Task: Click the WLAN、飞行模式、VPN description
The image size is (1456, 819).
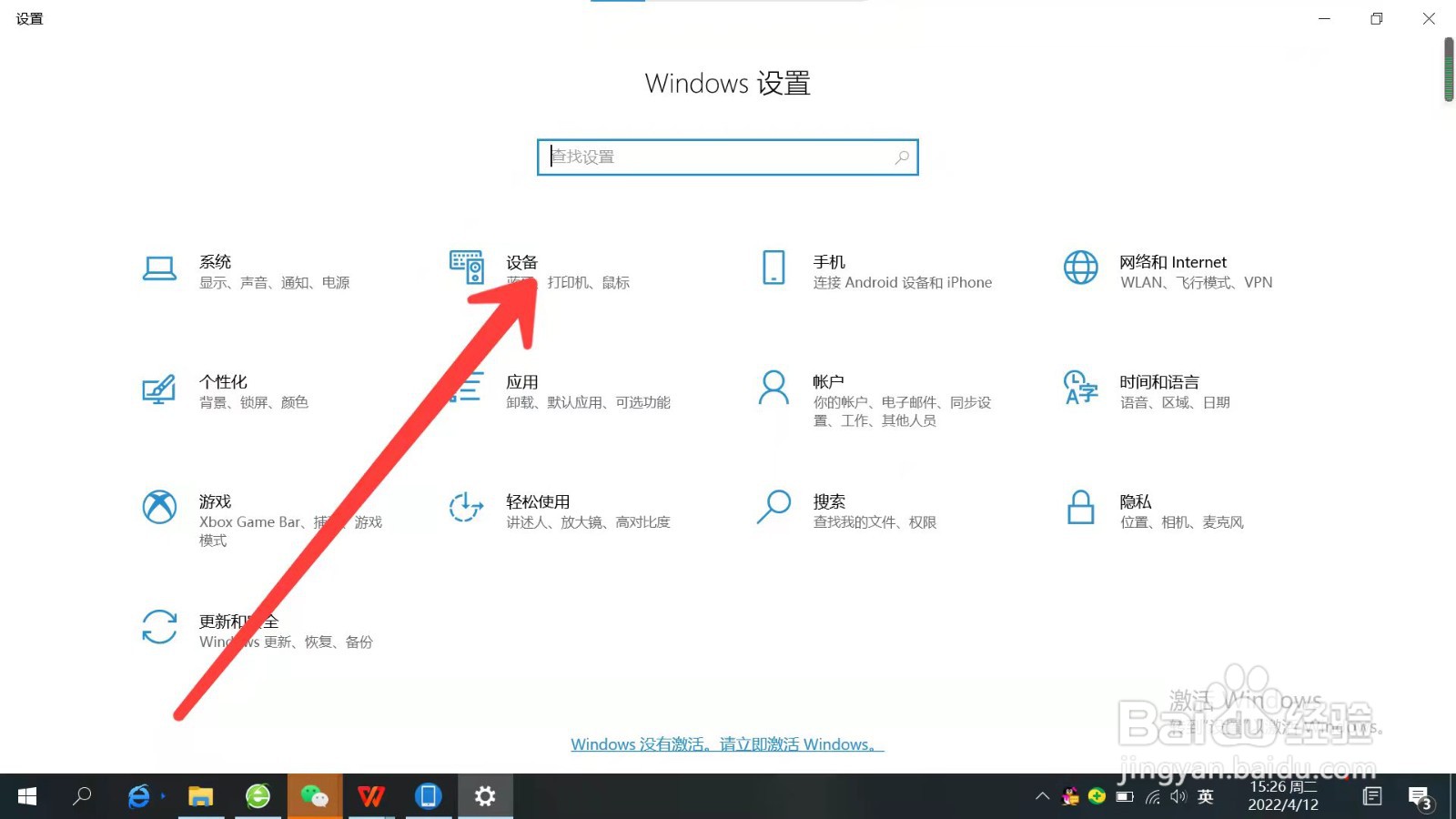Action: pyautogui.click(x=1197, y=283)
